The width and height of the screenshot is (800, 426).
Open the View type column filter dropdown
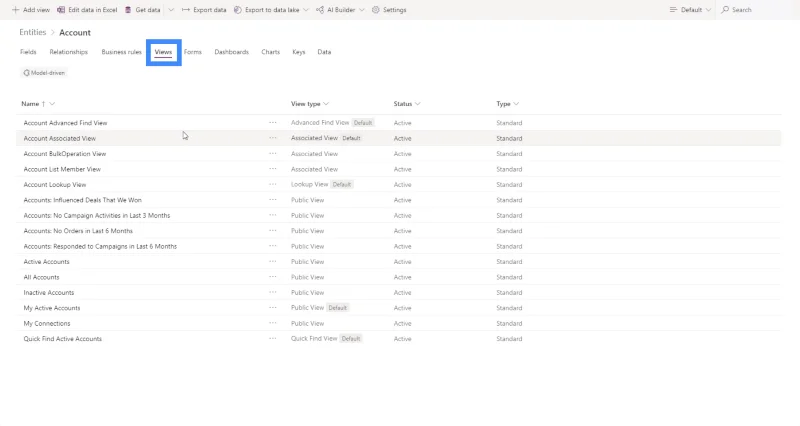[x=326, y=104]
